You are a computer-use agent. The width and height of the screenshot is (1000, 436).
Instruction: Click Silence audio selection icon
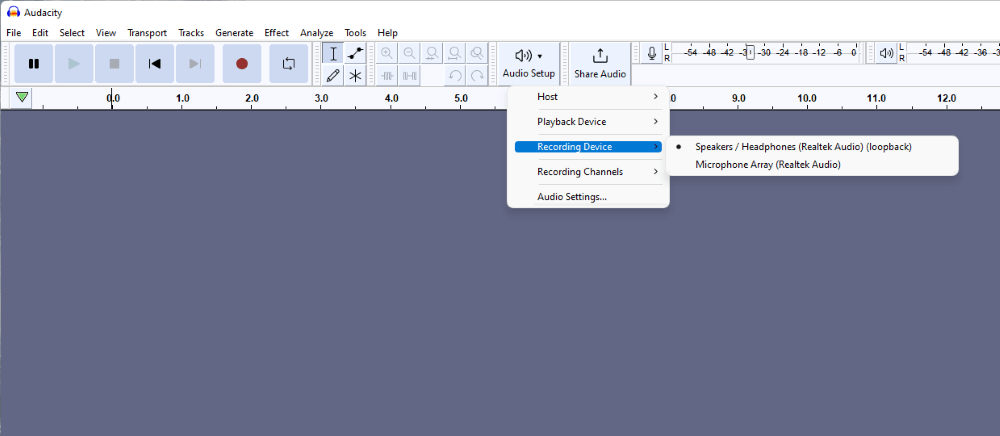[x=409, y=76]
